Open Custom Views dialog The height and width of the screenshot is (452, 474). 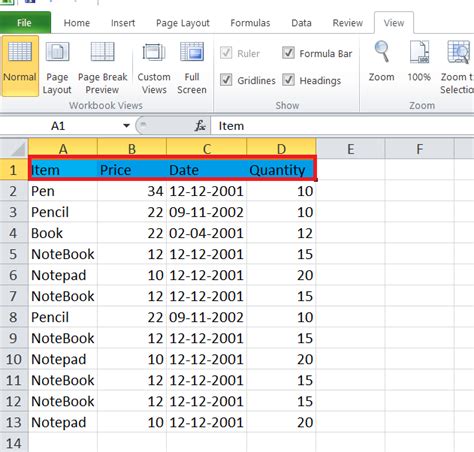pos(154,68)
